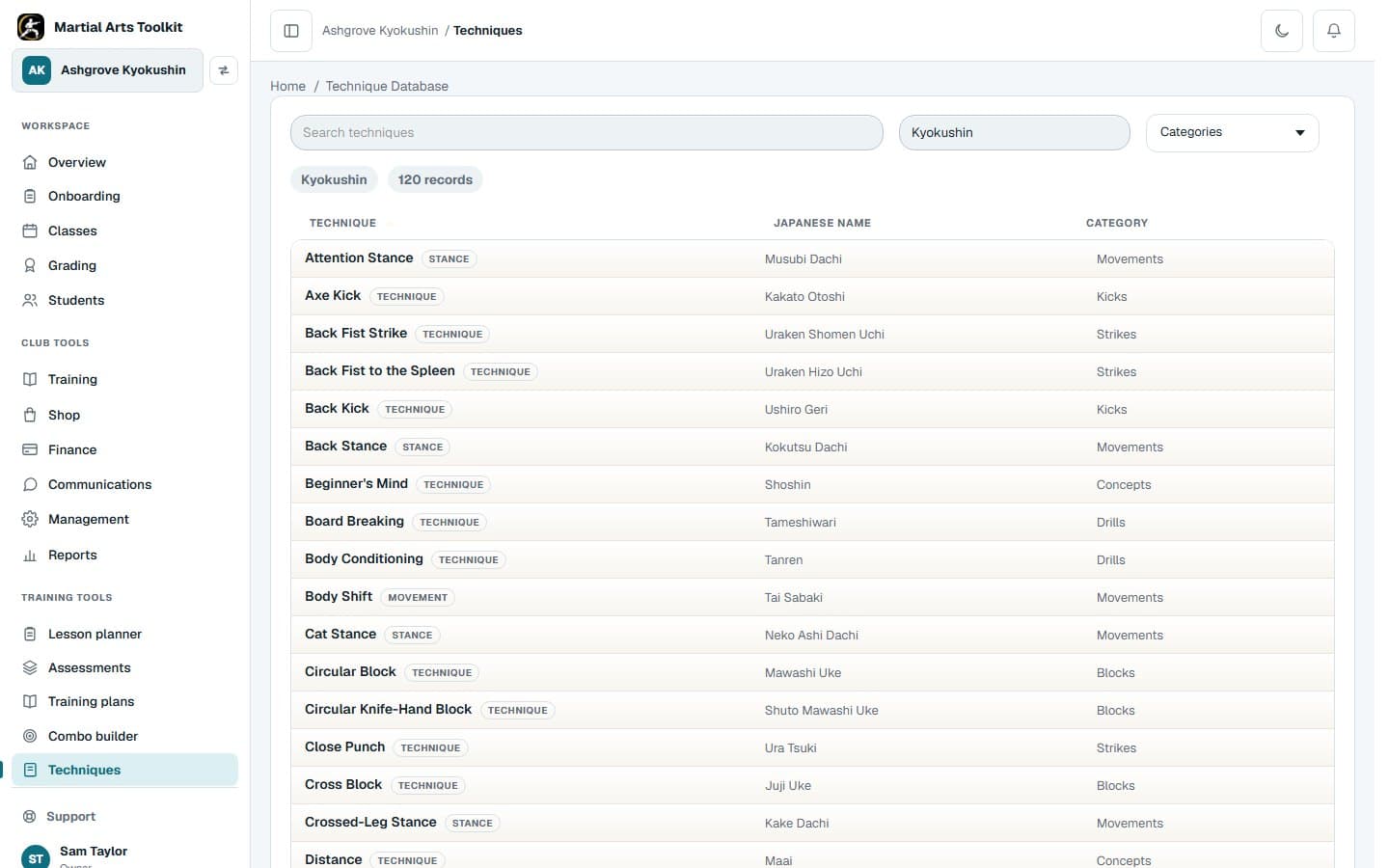Sort by Japanese Name column header

(x=822, y=223)
